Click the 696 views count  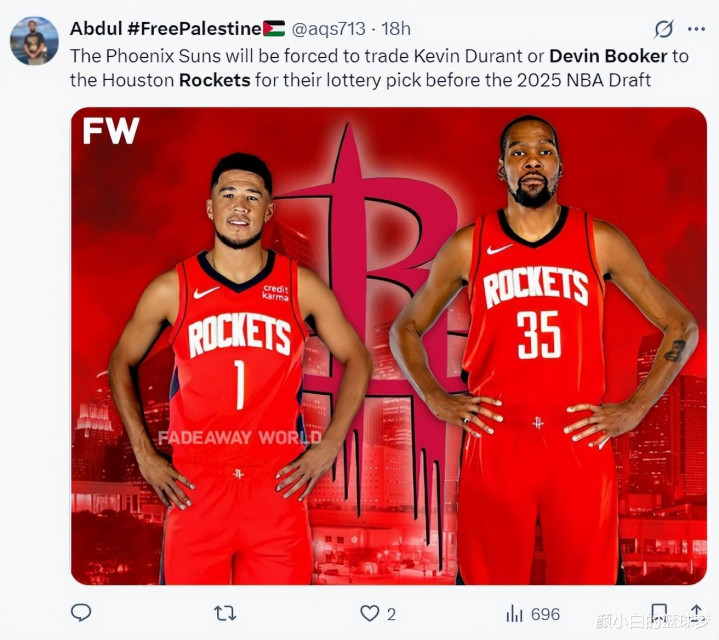(x=545, y=614)
